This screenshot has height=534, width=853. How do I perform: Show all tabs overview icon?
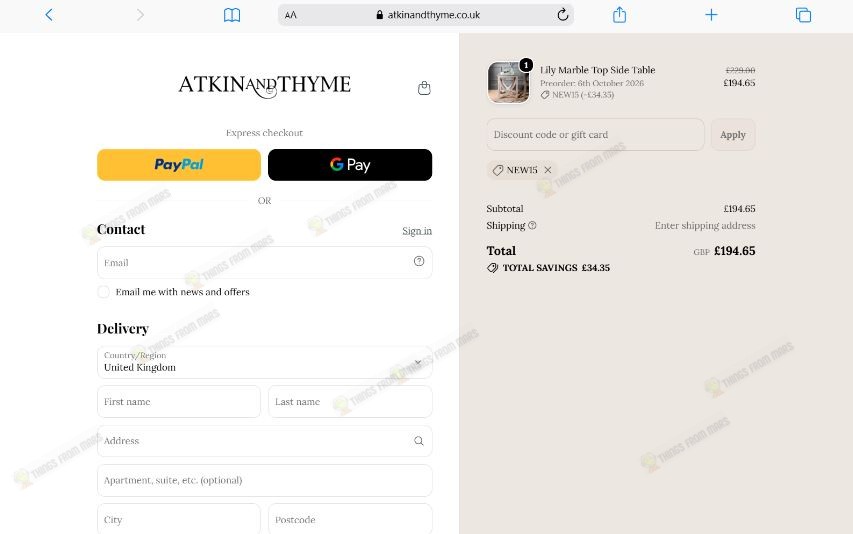tap(803, 15)
